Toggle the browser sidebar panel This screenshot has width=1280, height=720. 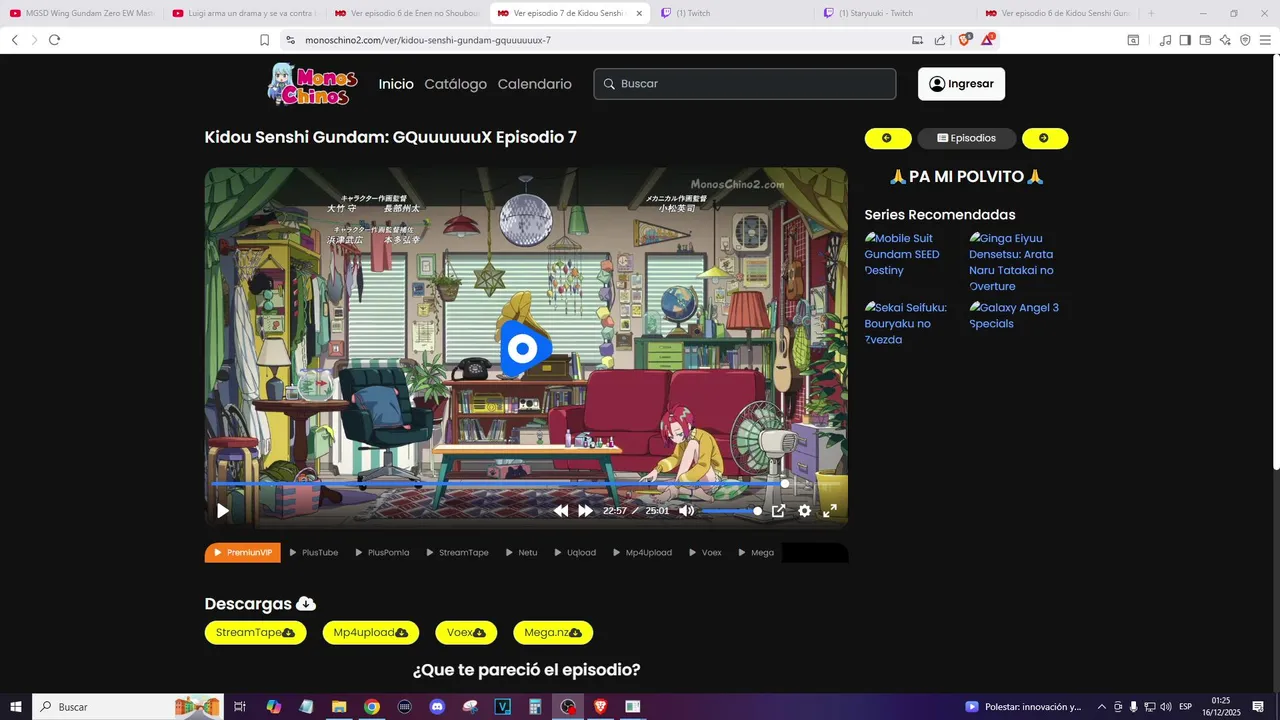(x=1185, y=40)
